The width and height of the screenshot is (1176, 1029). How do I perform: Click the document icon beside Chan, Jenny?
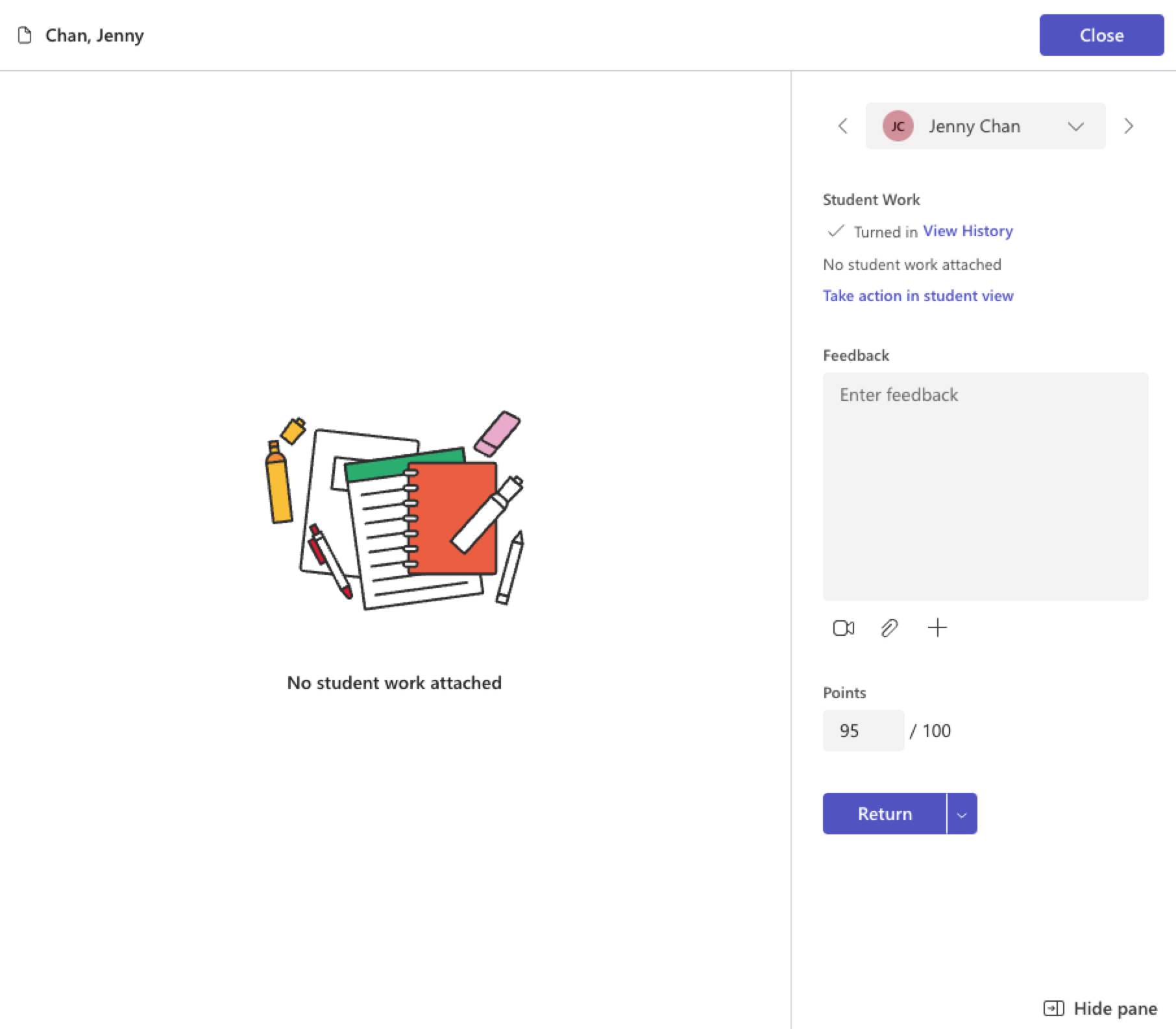(24, 36)
